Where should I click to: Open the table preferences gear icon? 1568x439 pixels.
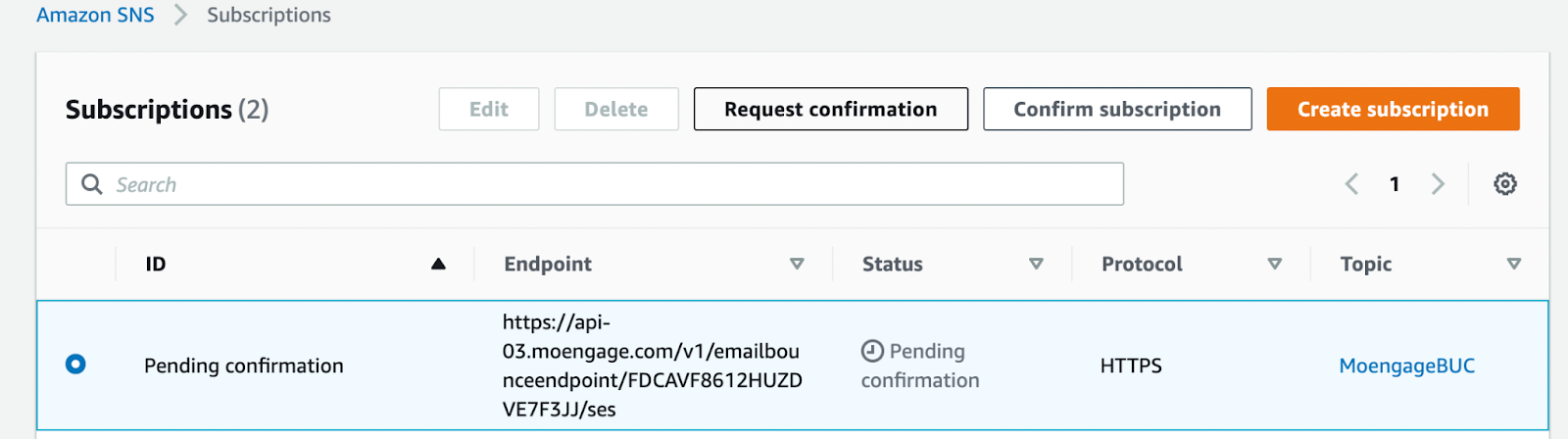pyautogui.click(x=1505, y=184)
